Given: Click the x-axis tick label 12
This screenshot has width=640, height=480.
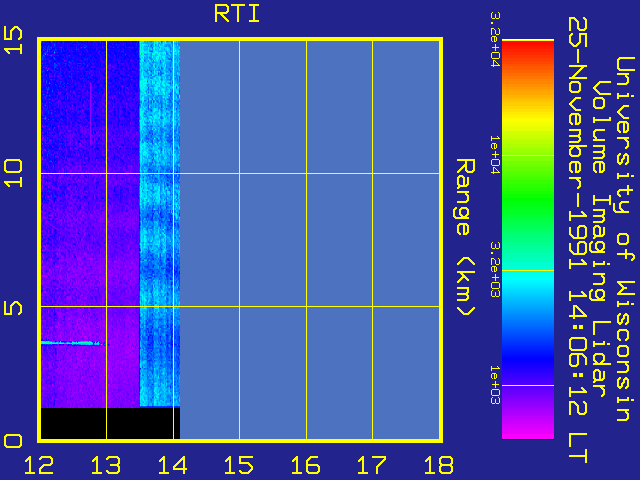Looking at the screenshot, I should pos(39,465).
